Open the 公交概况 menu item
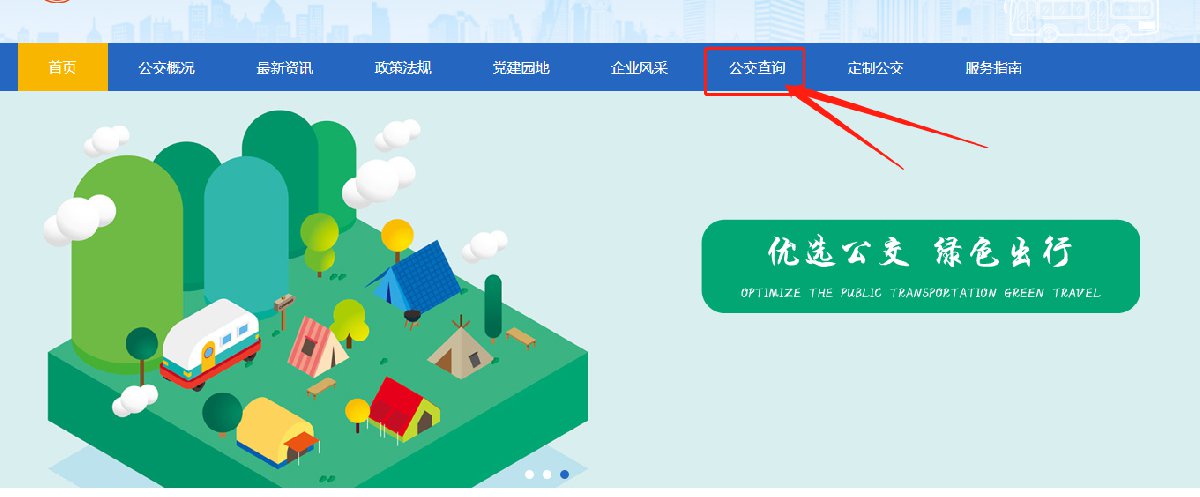This screenshot has width=1200, height=497. pos(166,68)
